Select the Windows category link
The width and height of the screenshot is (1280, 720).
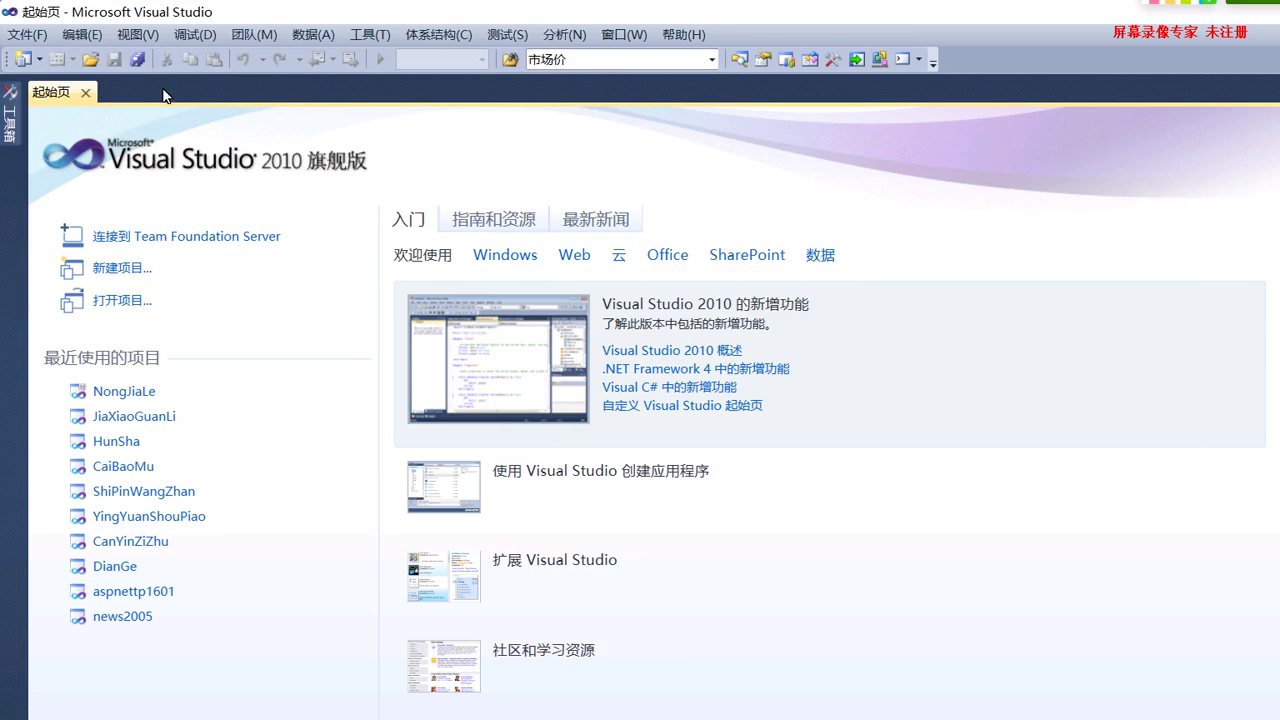click(505, 255)
